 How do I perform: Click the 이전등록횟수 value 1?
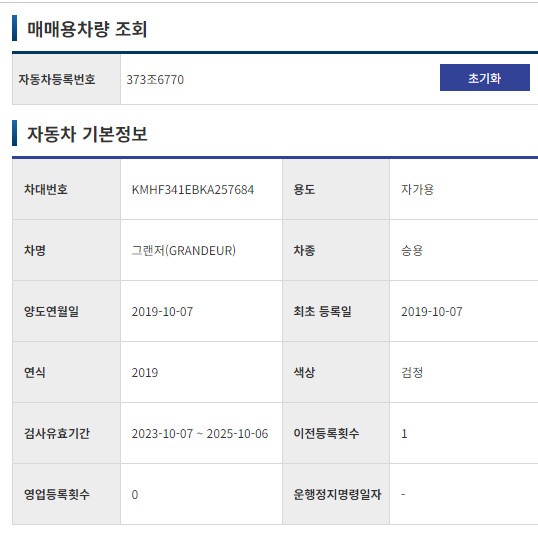pos(404,434)
